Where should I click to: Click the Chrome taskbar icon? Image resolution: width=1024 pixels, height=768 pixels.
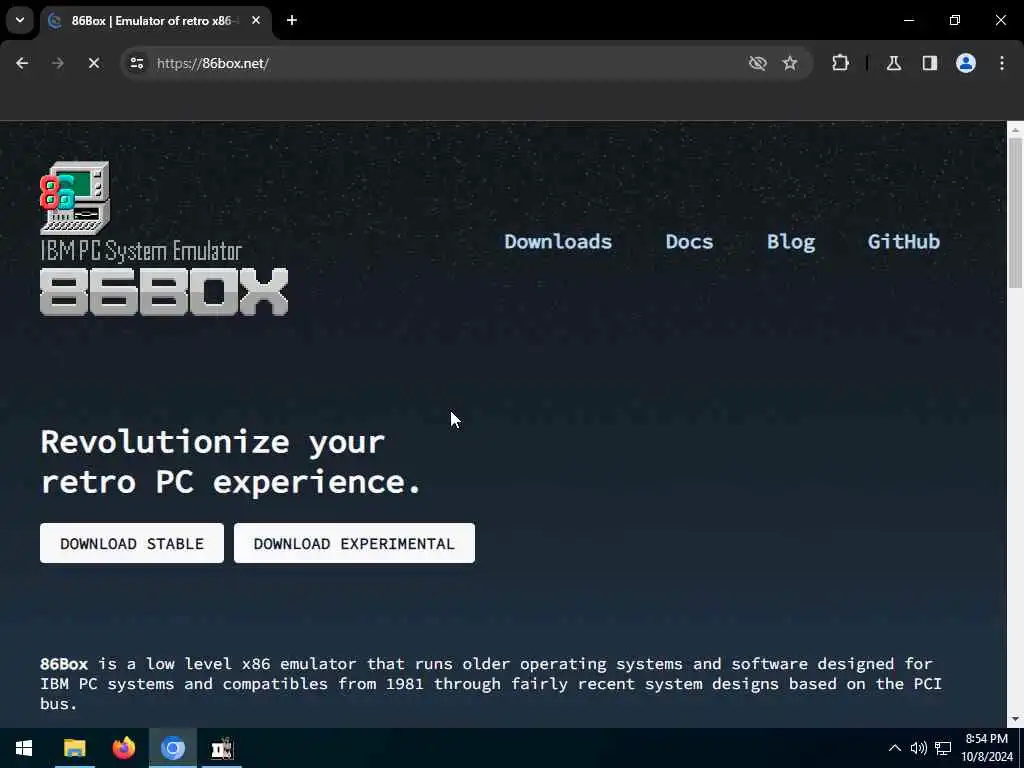click(172, 748)
